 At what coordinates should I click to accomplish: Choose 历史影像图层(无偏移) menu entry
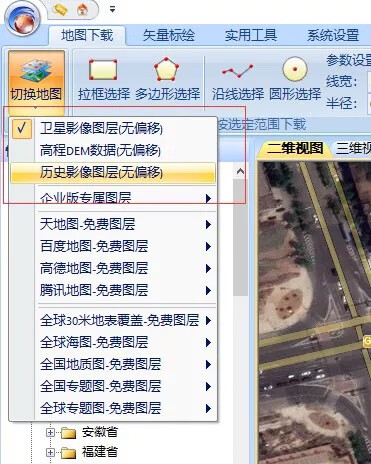(113, 173)
